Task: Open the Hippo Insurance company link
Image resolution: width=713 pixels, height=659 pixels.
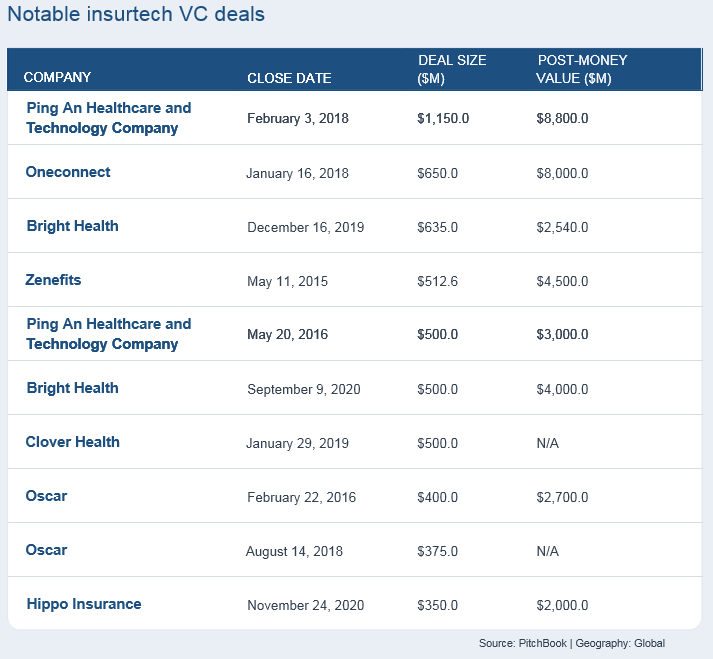Action: tap(84, 604)
